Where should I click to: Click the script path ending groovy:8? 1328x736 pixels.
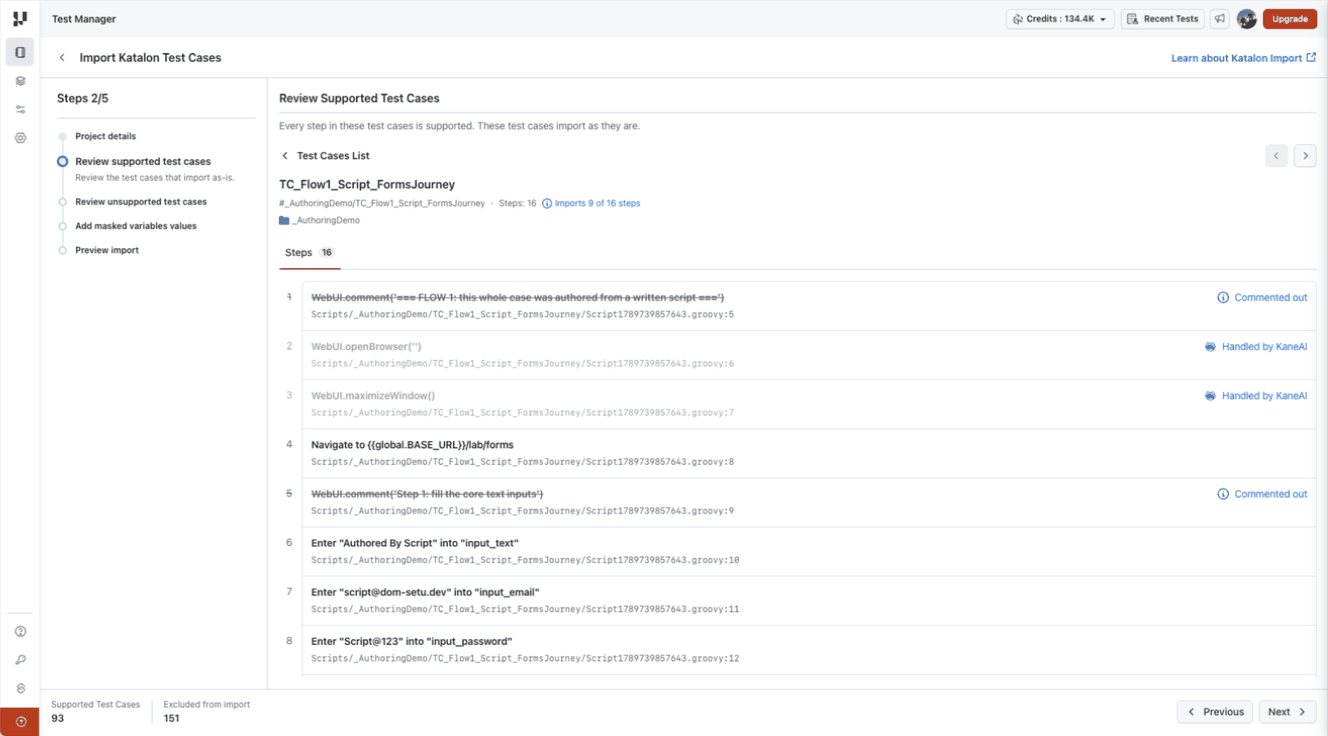click(x=522, y=462)
